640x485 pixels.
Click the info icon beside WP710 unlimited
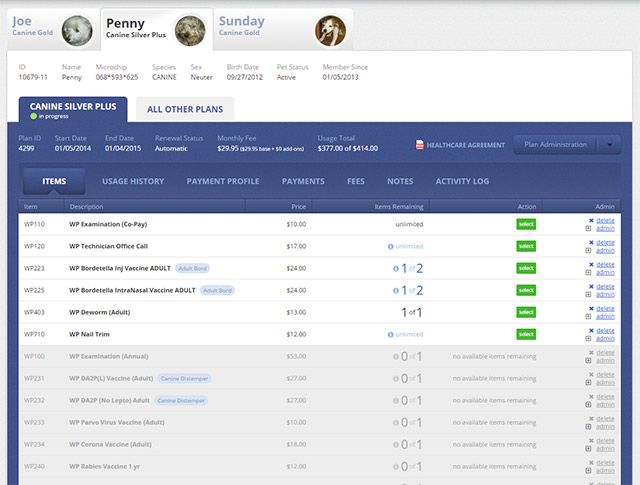click(x=391, y=335)
